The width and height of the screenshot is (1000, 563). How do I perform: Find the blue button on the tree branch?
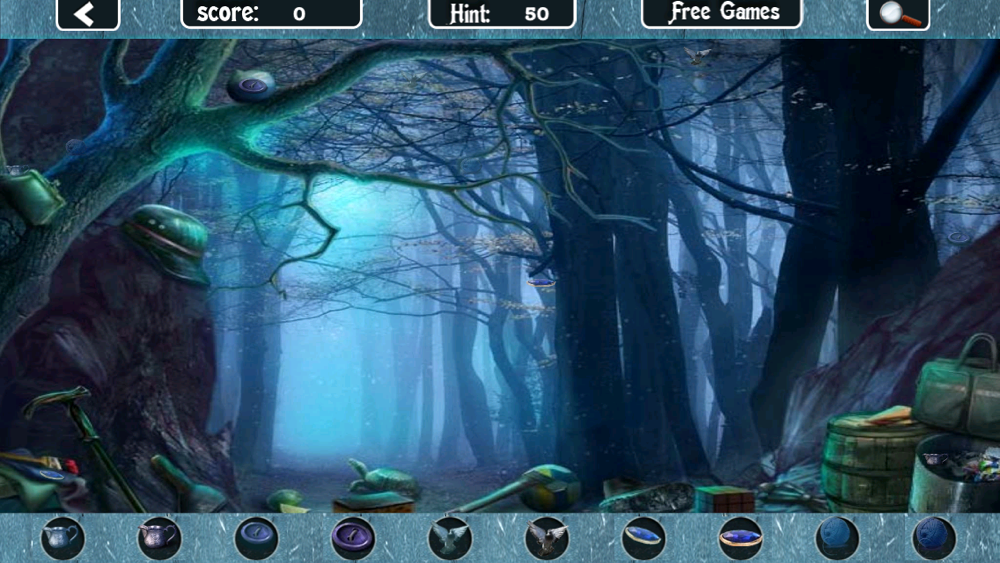click(252, 85)
